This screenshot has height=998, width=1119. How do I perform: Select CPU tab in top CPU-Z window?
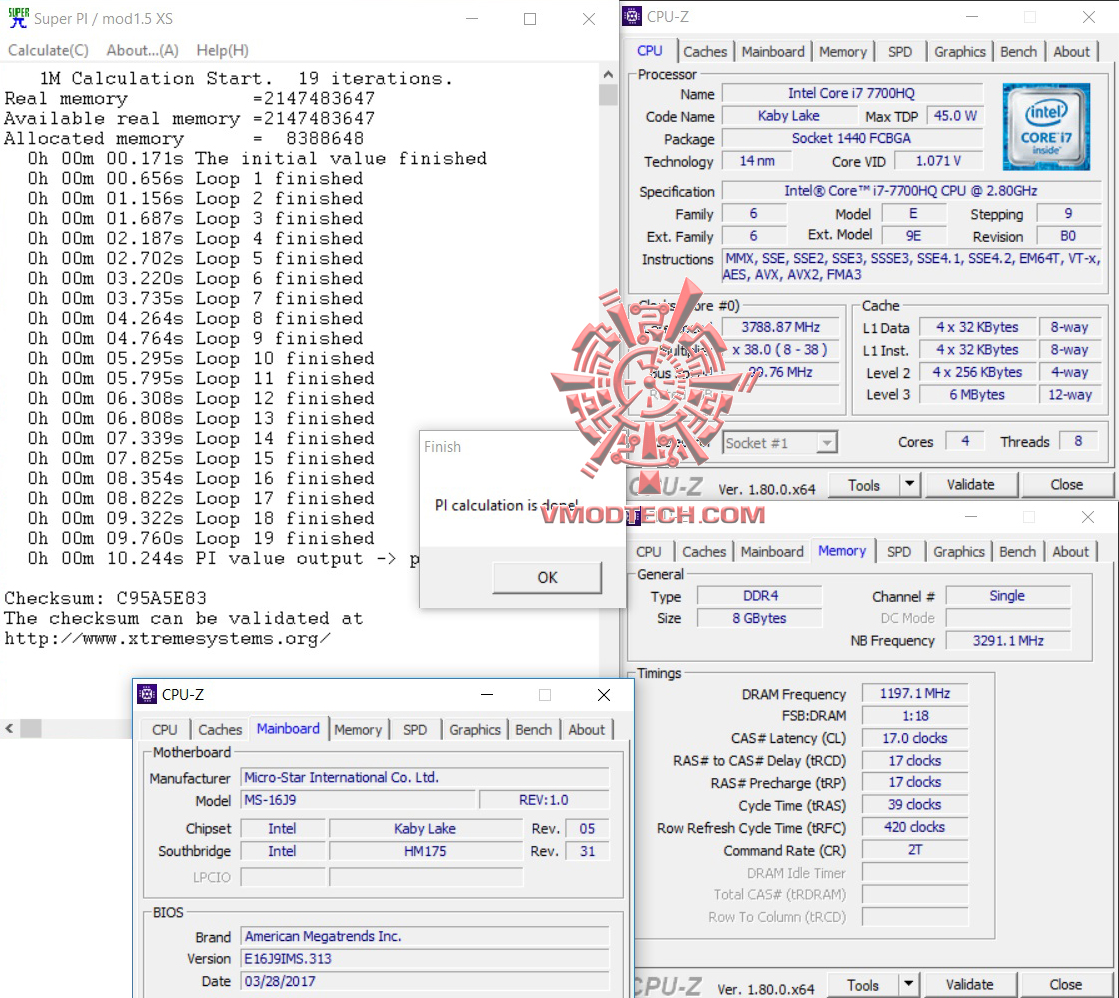[x=649, y=51]
